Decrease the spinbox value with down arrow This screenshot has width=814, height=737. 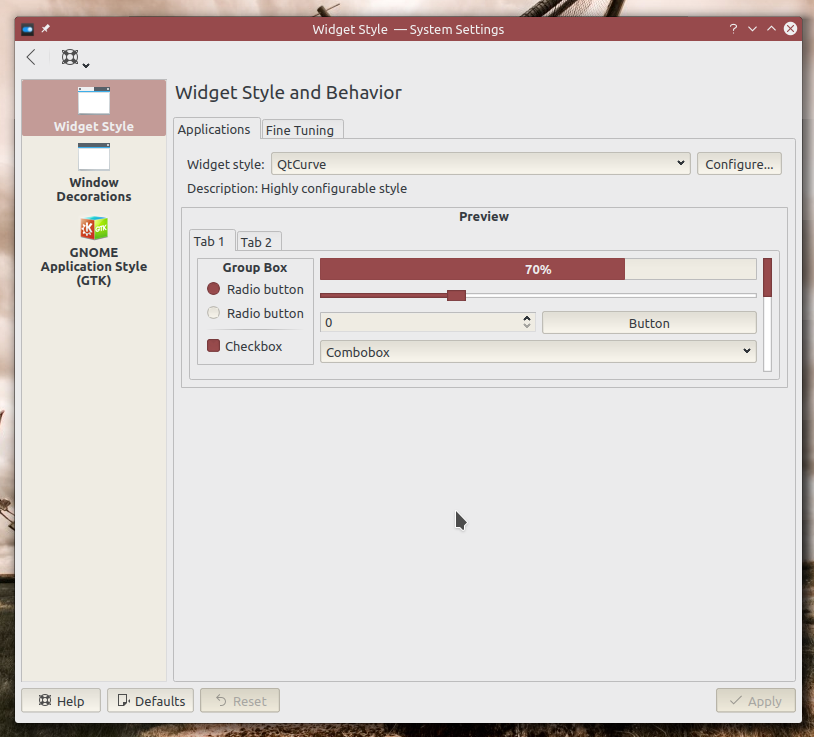click(x=527, y=326)
